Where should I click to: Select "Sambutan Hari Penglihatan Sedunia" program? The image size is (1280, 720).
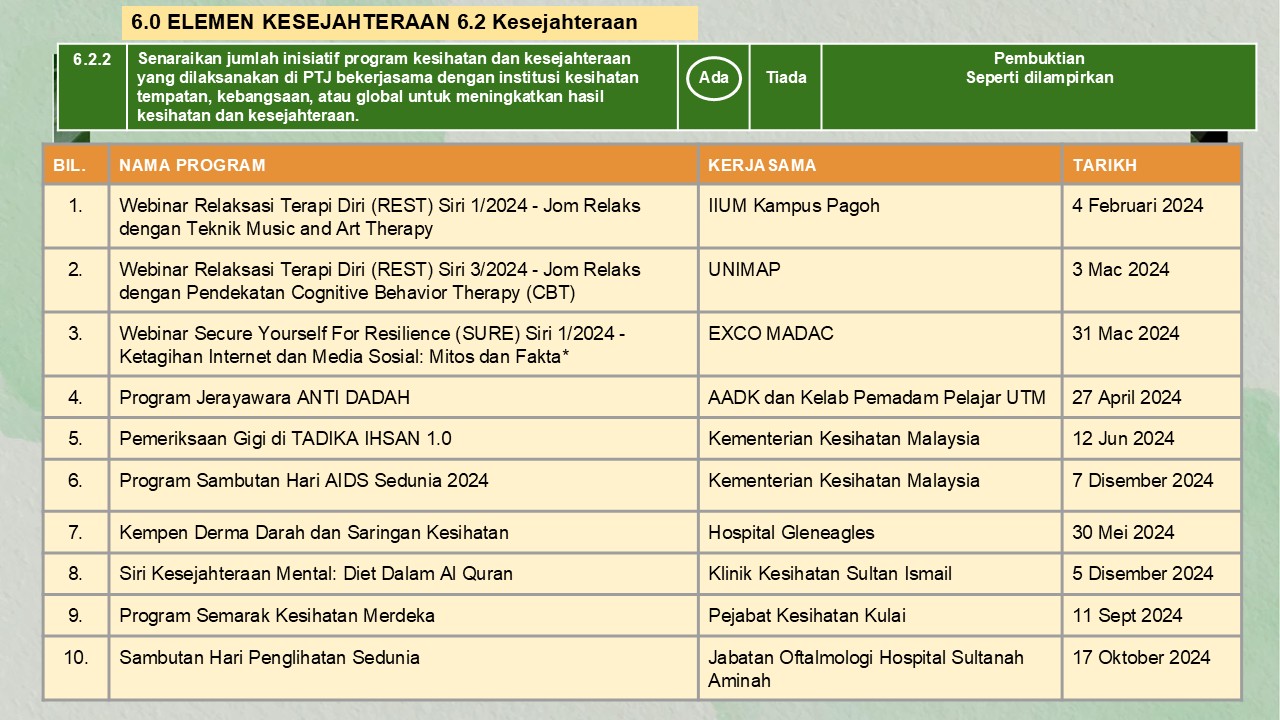click(x=269, y=657)
